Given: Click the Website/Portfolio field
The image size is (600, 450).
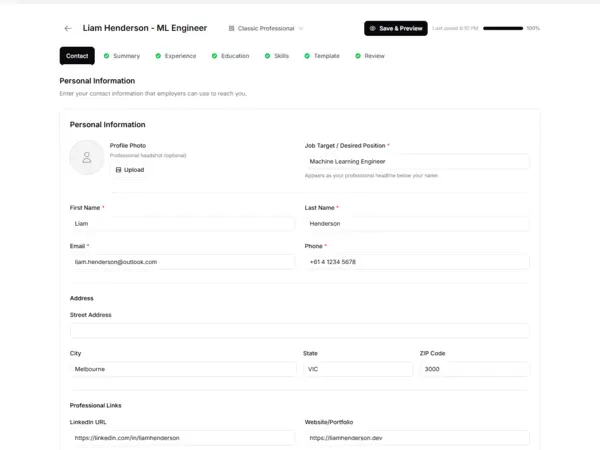Looking at the screenshot, I should coord(417,438).
